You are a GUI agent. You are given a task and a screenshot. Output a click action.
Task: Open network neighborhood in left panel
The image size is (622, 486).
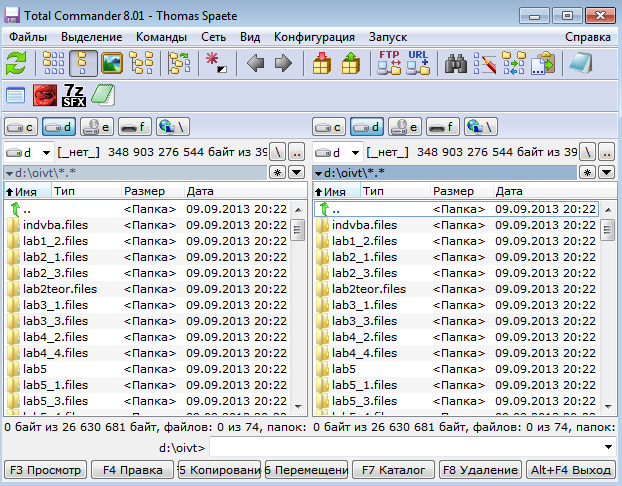[173, 127]
